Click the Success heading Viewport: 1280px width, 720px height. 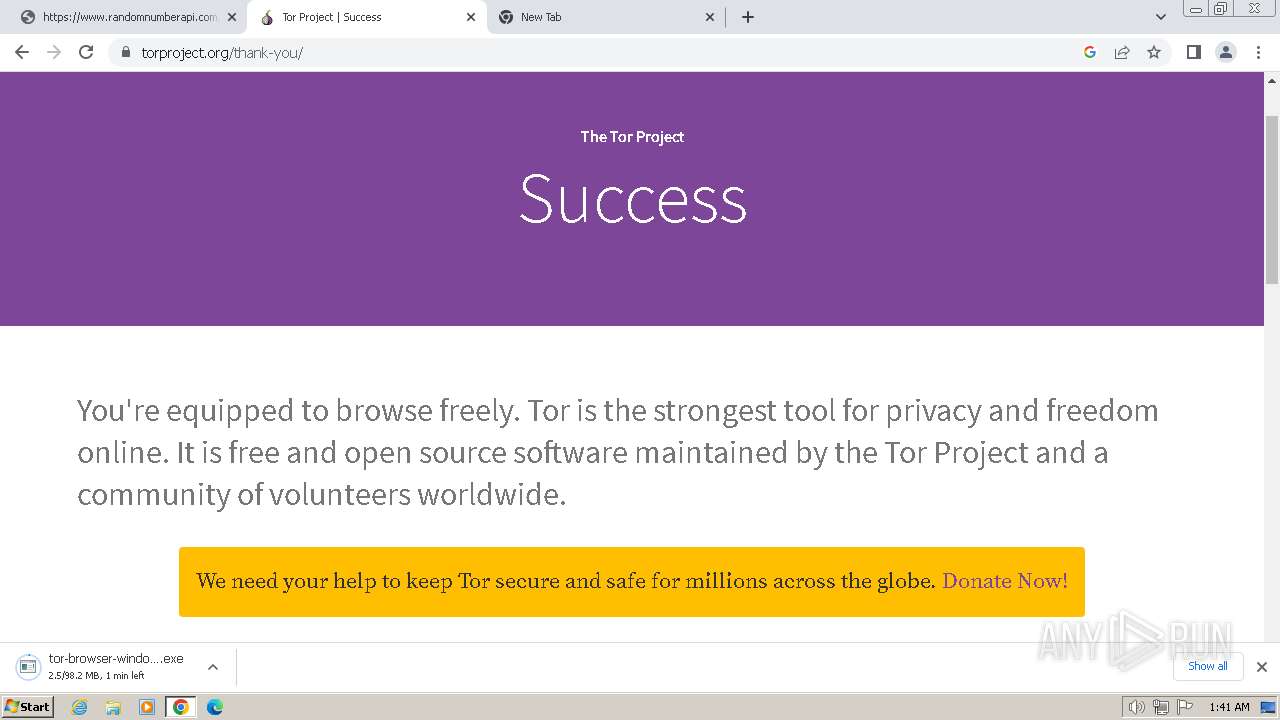632,199
